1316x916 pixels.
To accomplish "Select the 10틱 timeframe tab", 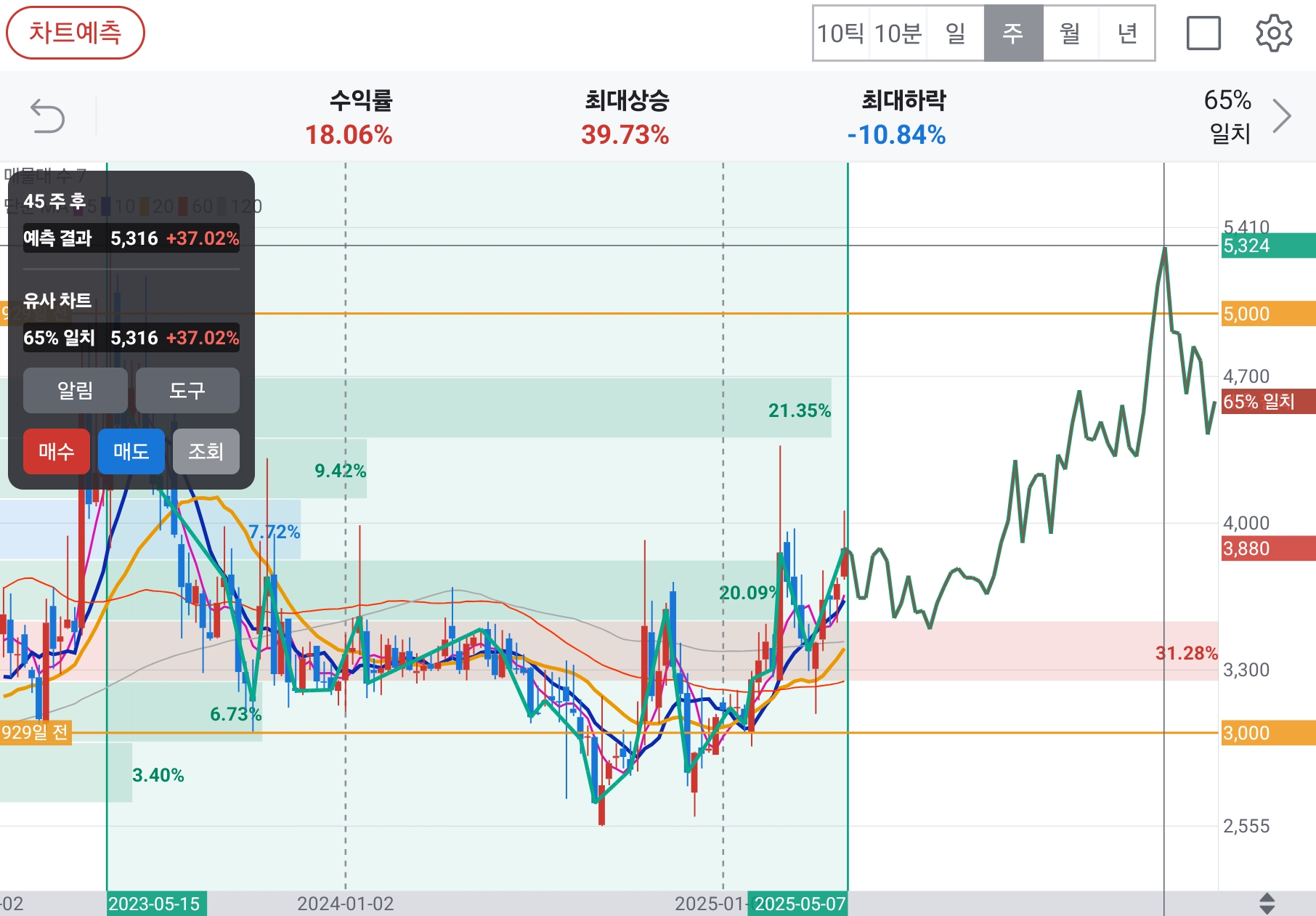I will coord(841,33).
